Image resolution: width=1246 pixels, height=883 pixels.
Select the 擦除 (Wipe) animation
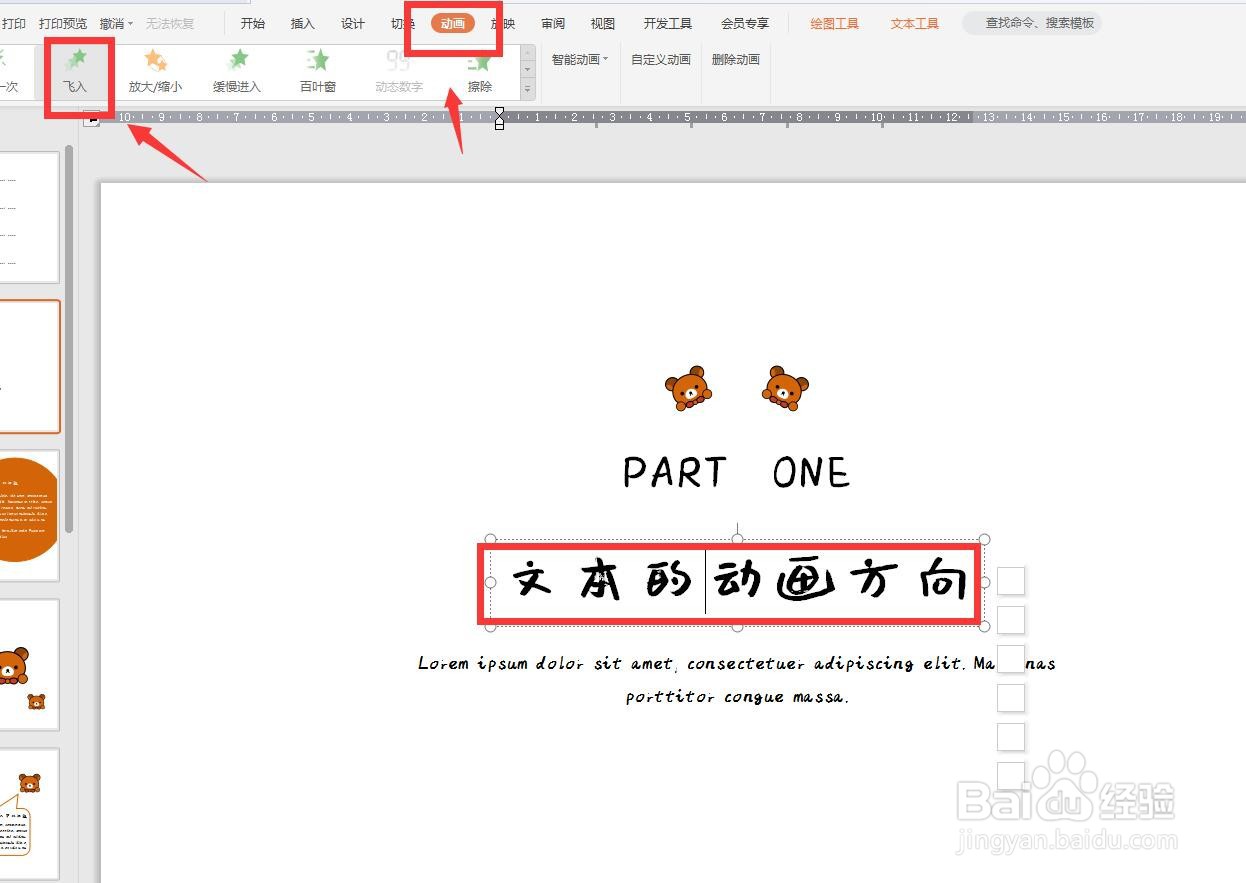[x=480, y=71]
